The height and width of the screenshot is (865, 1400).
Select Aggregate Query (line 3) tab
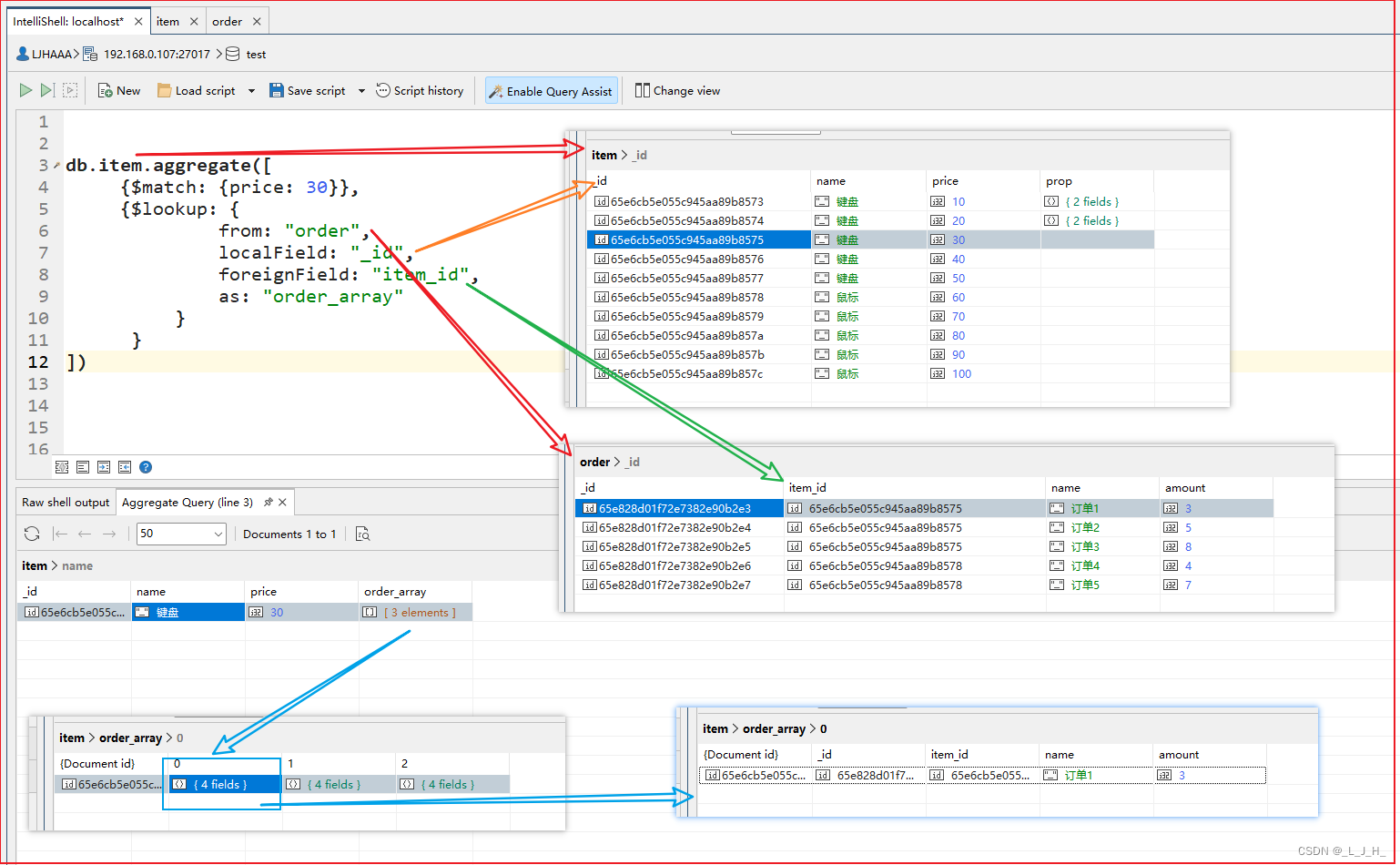click(x=188, y=502)
